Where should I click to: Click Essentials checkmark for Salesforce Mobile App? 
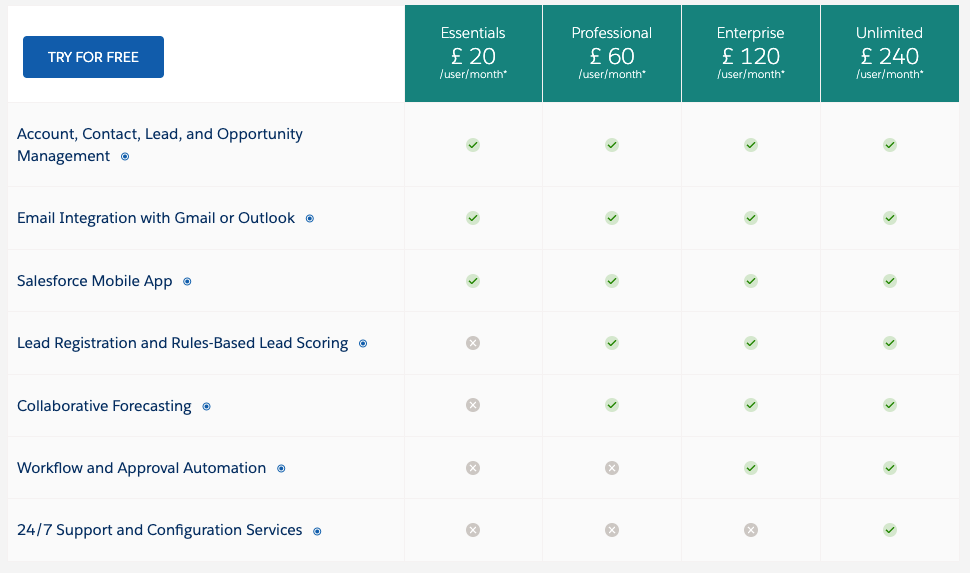coord(473,281)
